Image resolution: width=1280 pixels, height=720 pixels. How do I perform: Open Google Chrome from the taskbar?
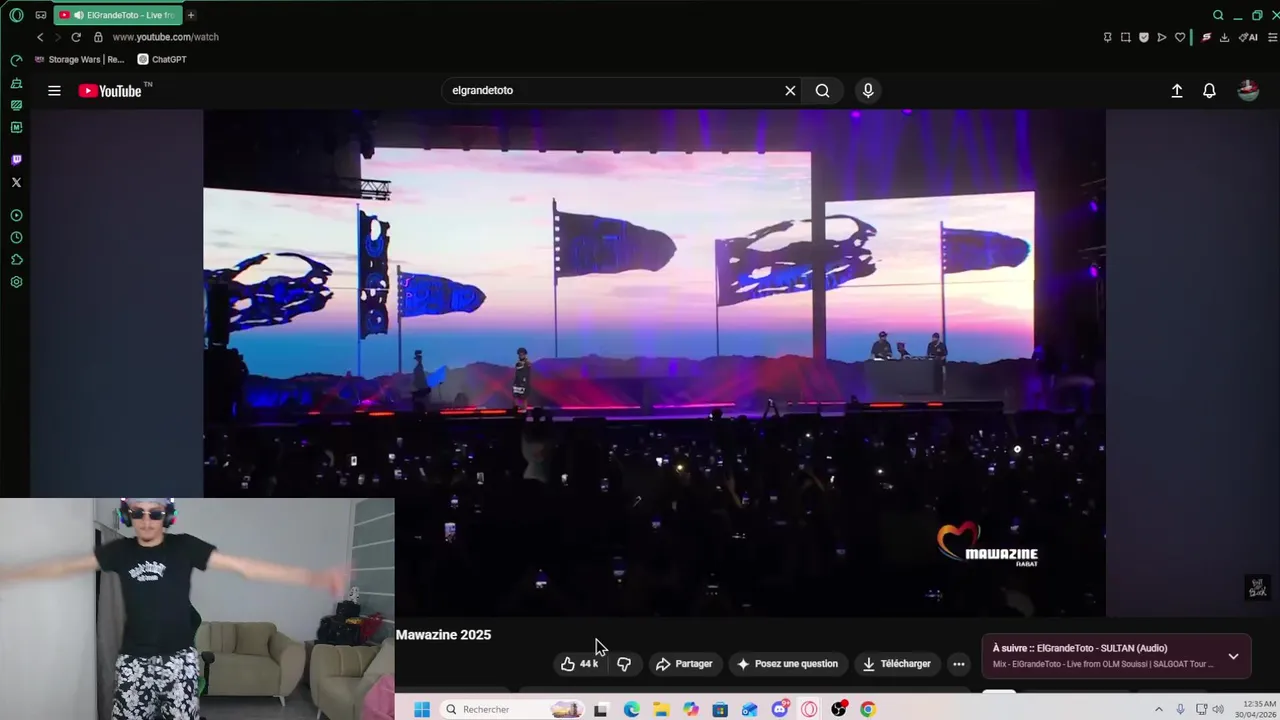868,709
